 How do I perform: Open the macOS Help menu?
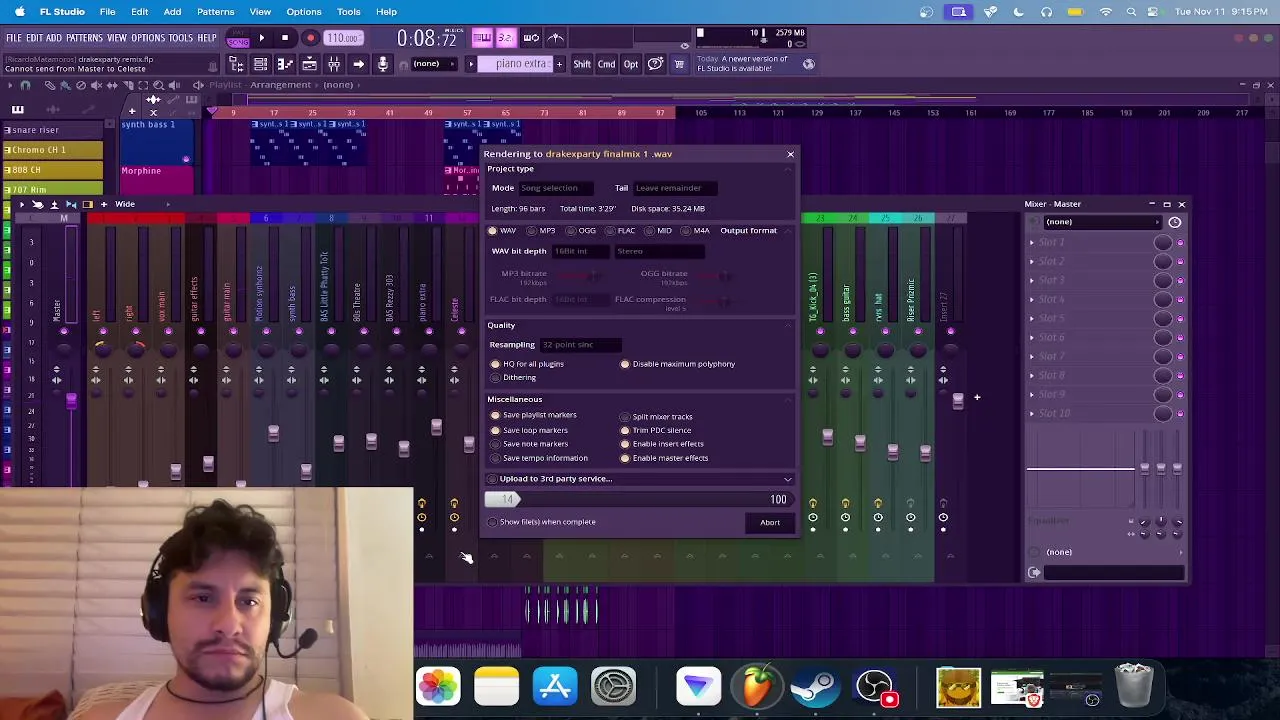tap(386, 12)
